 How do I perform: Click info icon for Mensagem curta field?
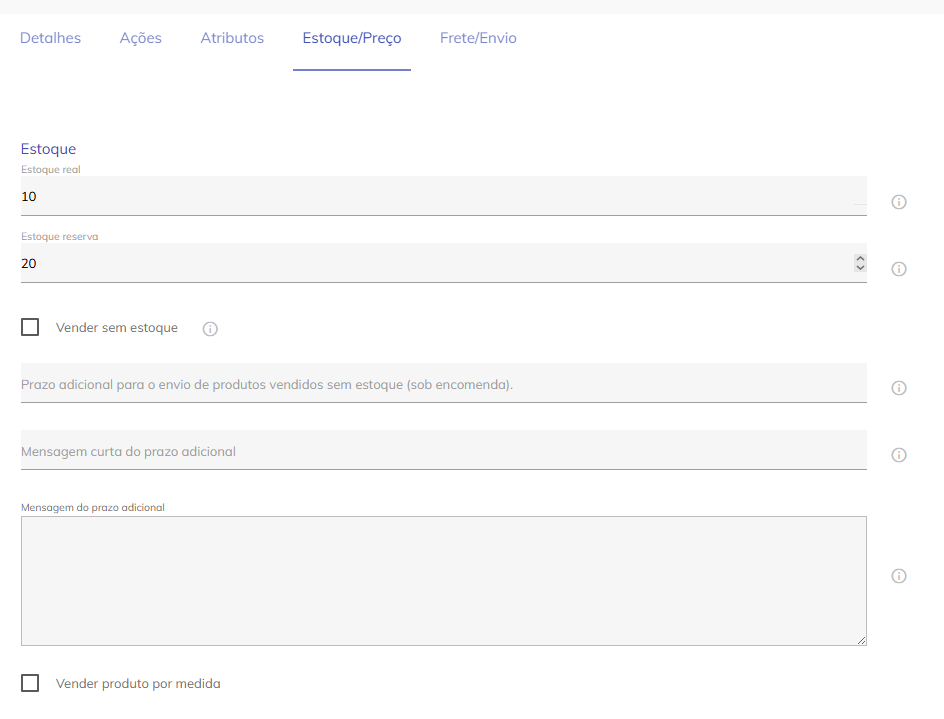pos(898,455)
